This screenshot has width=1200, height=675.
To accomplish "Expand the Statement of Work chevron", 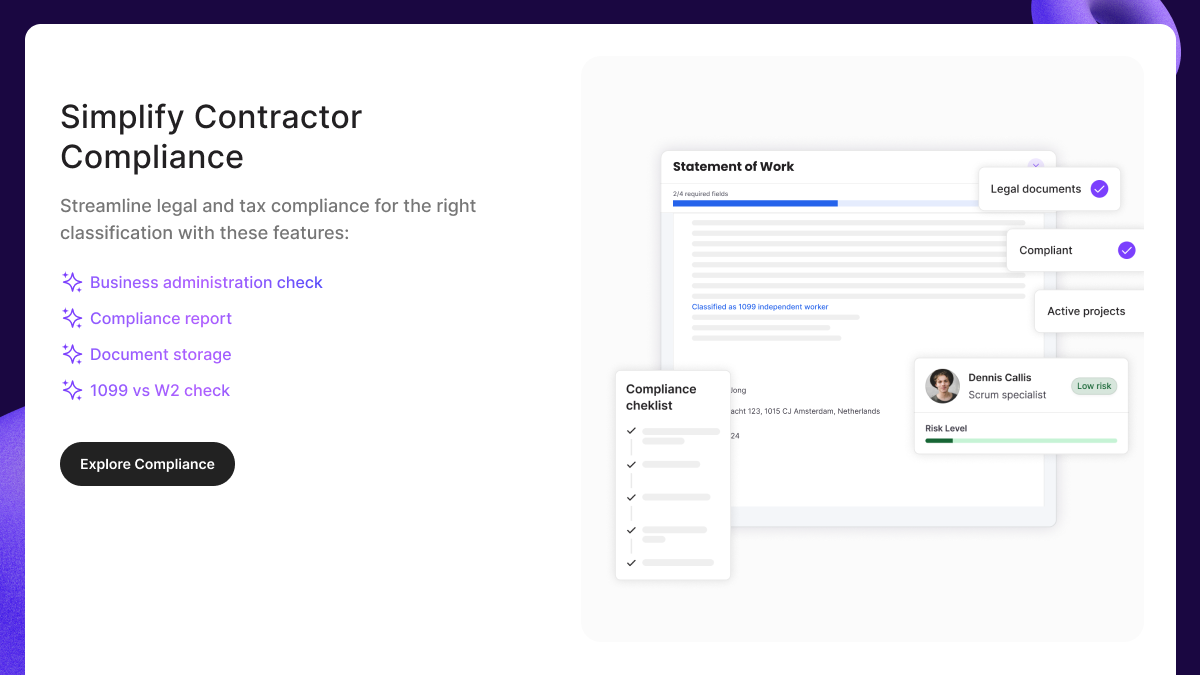I will tap(1036, 165).
